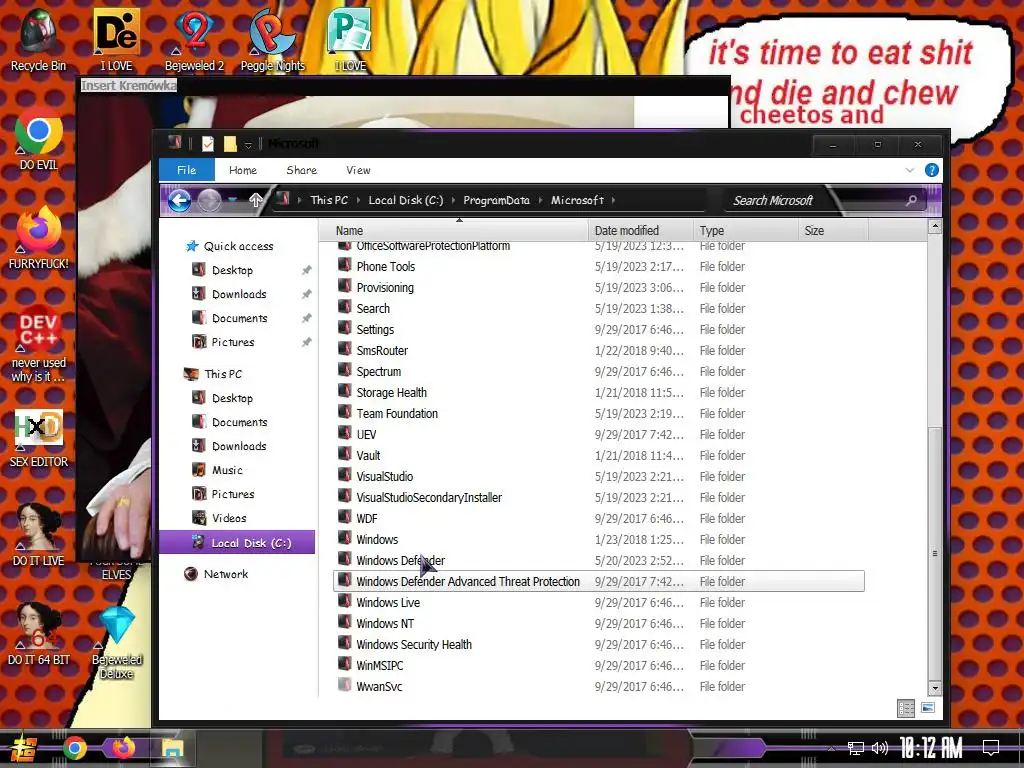Expand the chevron after Microsoft breadcrumb
This screenshot has width=1024, height=768.
pyautogui.click(x=613, y=200)
